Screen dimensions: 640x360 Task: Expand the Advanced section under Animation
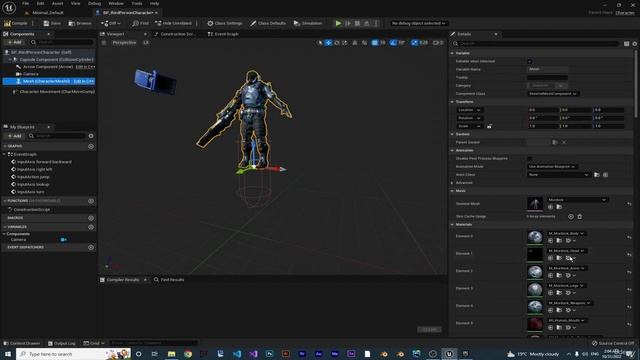(x=452, y=183)
